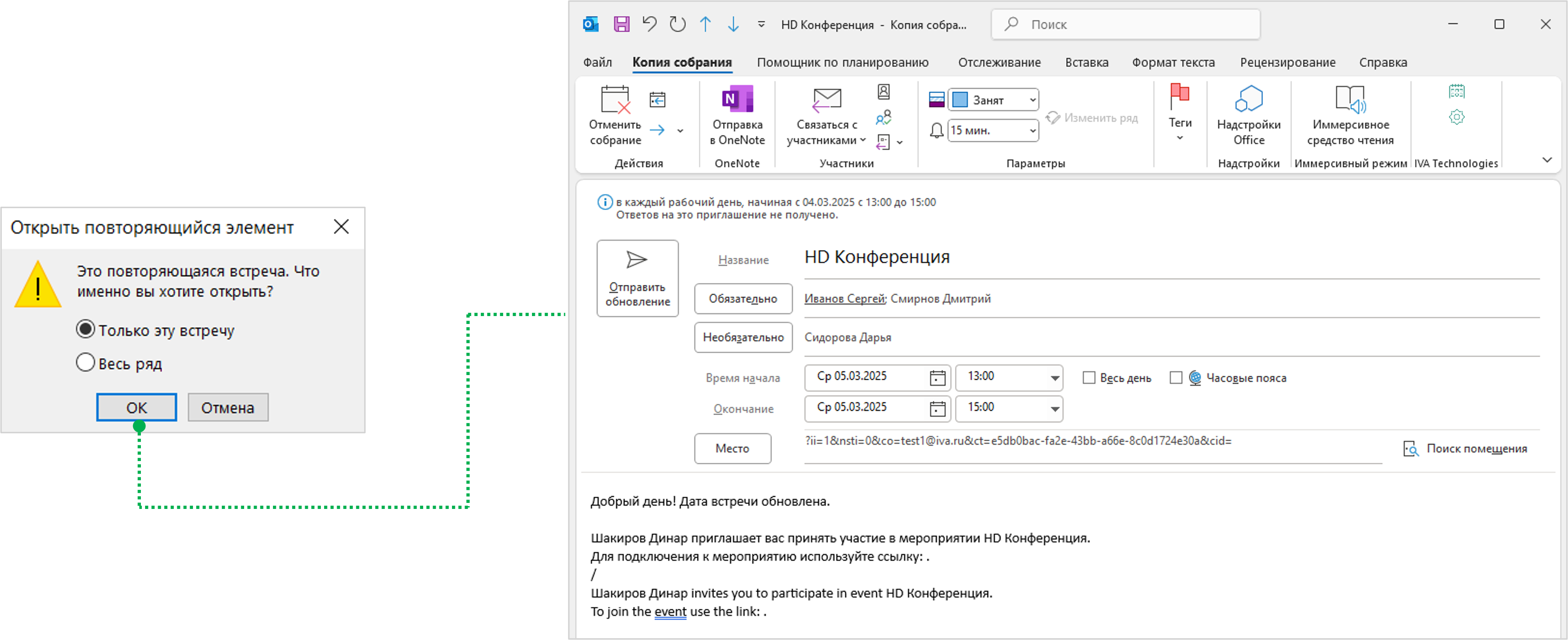This screenshot has height=640, width=1568.
Task: Enable the 'Весь день' checkbox
Action: 1089,378
